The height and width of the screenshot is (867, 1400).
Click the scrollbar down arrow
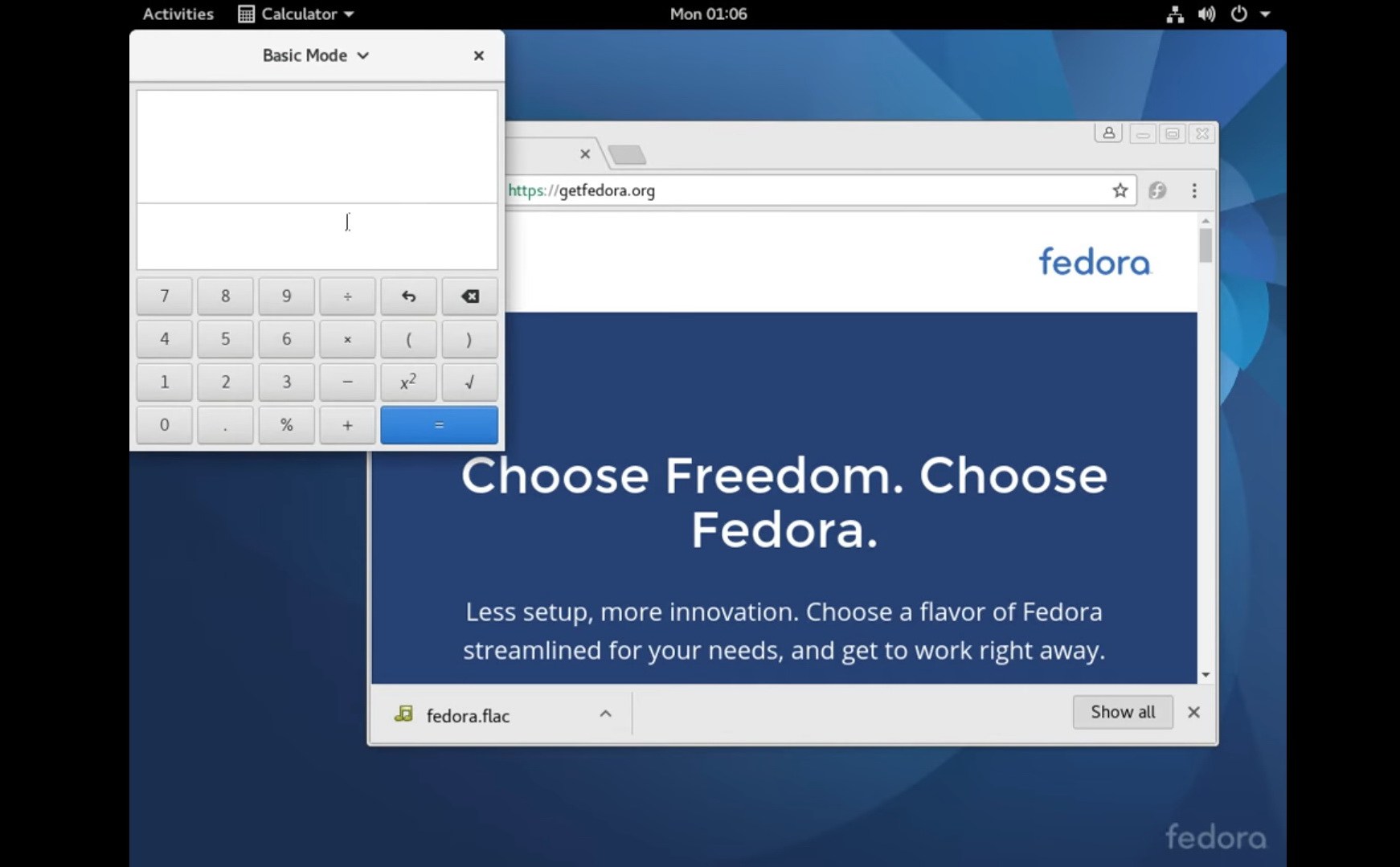1206,675
